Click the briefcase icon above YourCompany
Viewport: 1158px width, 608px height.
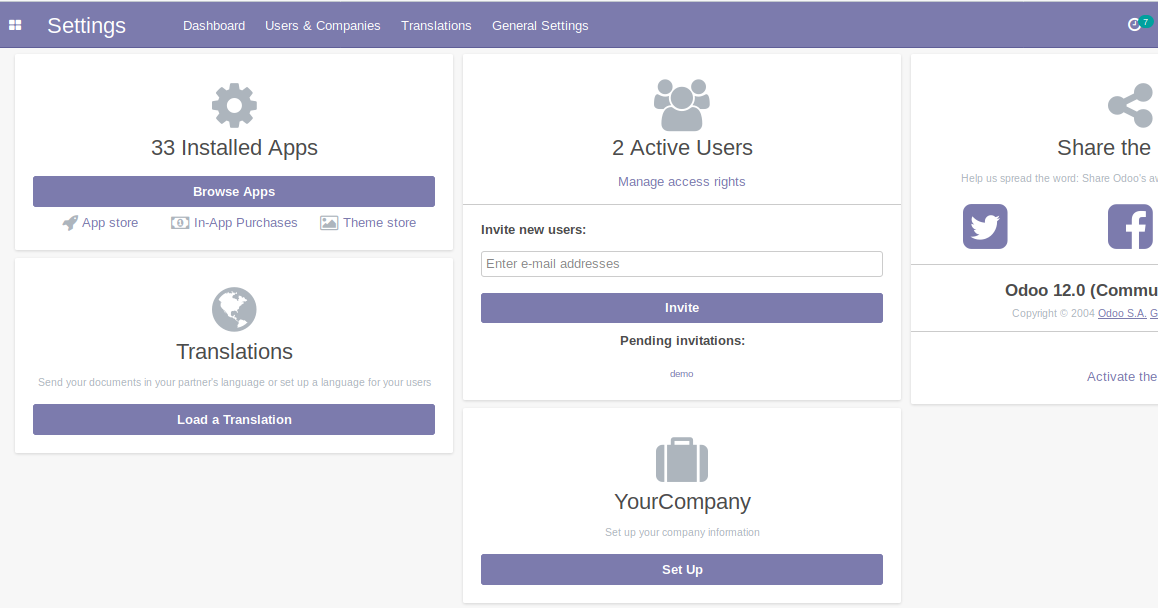click(682, 460)
